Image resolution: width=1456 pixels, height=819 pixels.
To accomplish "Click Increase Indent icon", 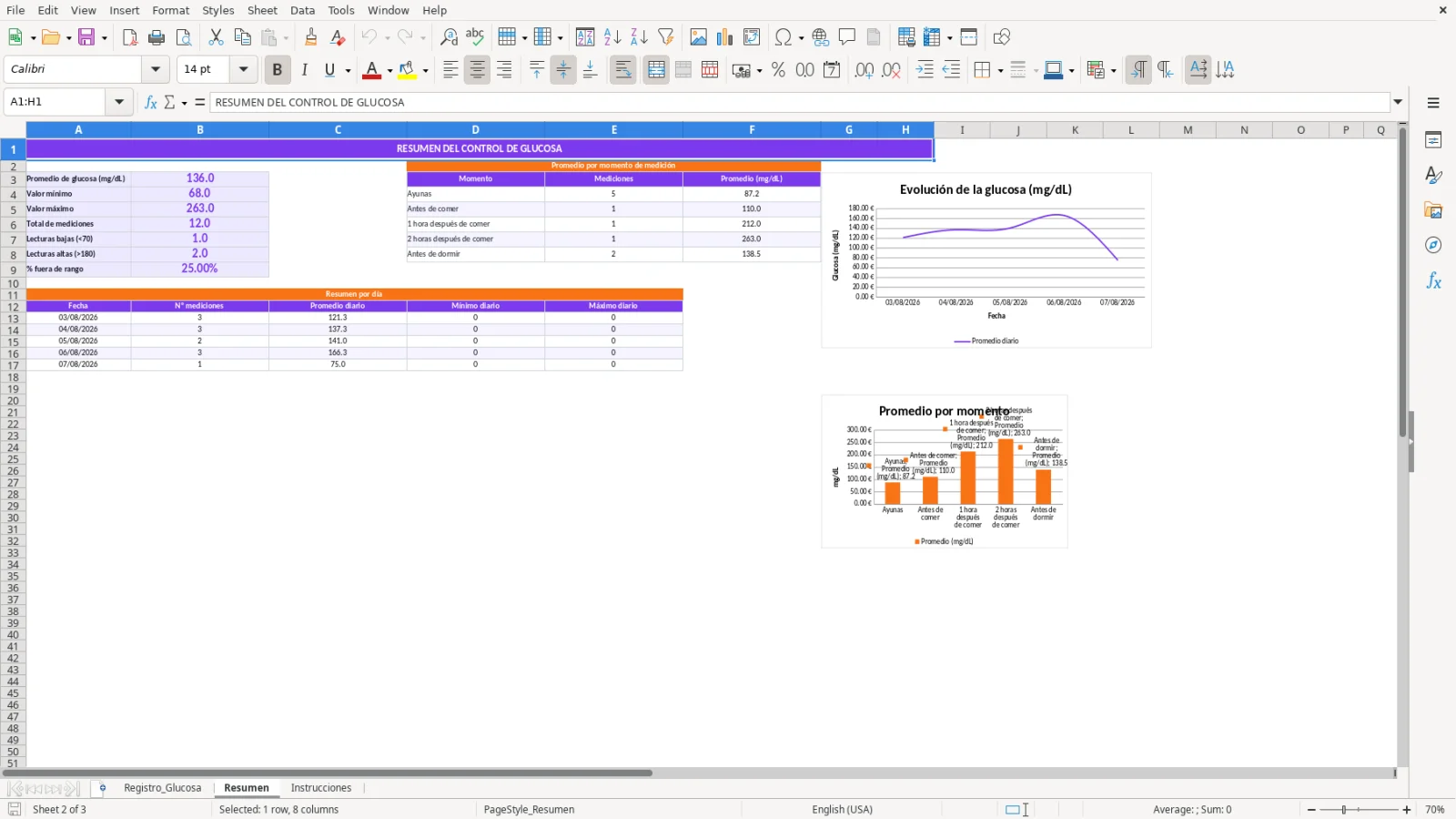I will tap(925, 70).
